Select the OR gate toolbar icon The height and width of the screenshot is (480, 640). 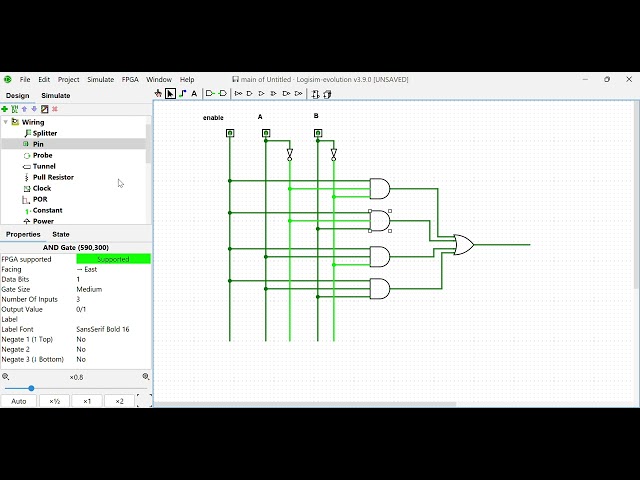coord(262,94)
